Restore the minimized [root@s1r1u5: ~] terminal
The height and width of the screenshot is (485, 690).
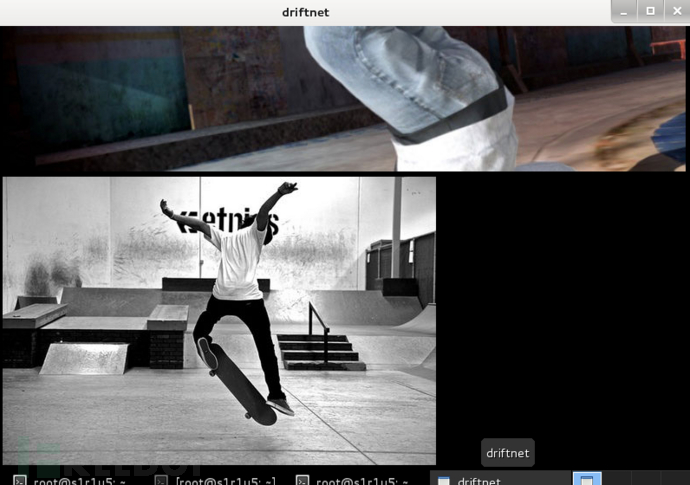pyautogui.click(x=216, y=480)
